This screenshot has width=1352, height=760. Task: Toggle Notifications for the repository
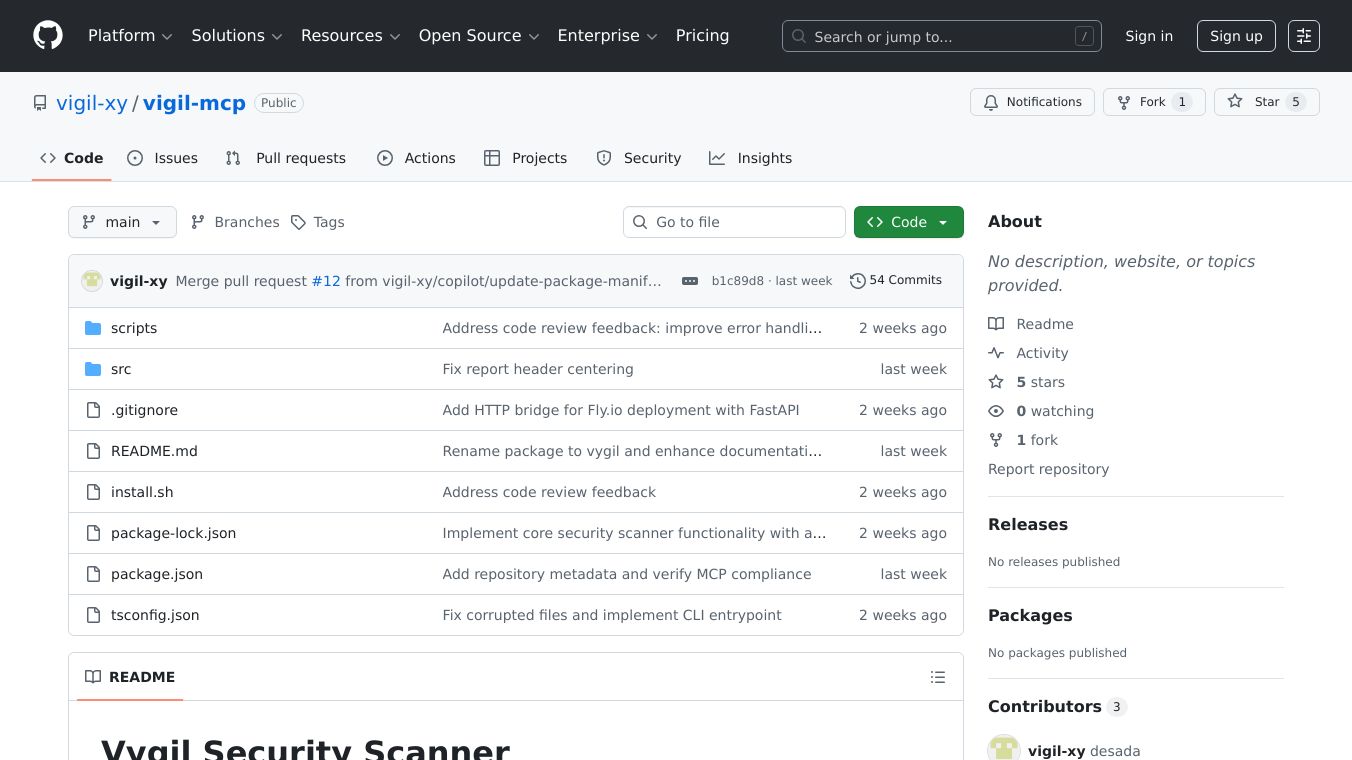tap(1032, 102)
